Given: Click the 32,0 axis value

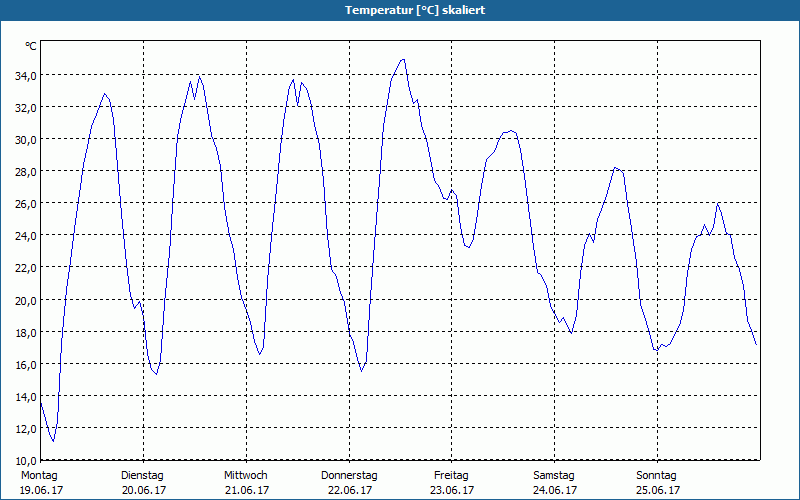Looking at the screenshot, I should coord(26,108).
